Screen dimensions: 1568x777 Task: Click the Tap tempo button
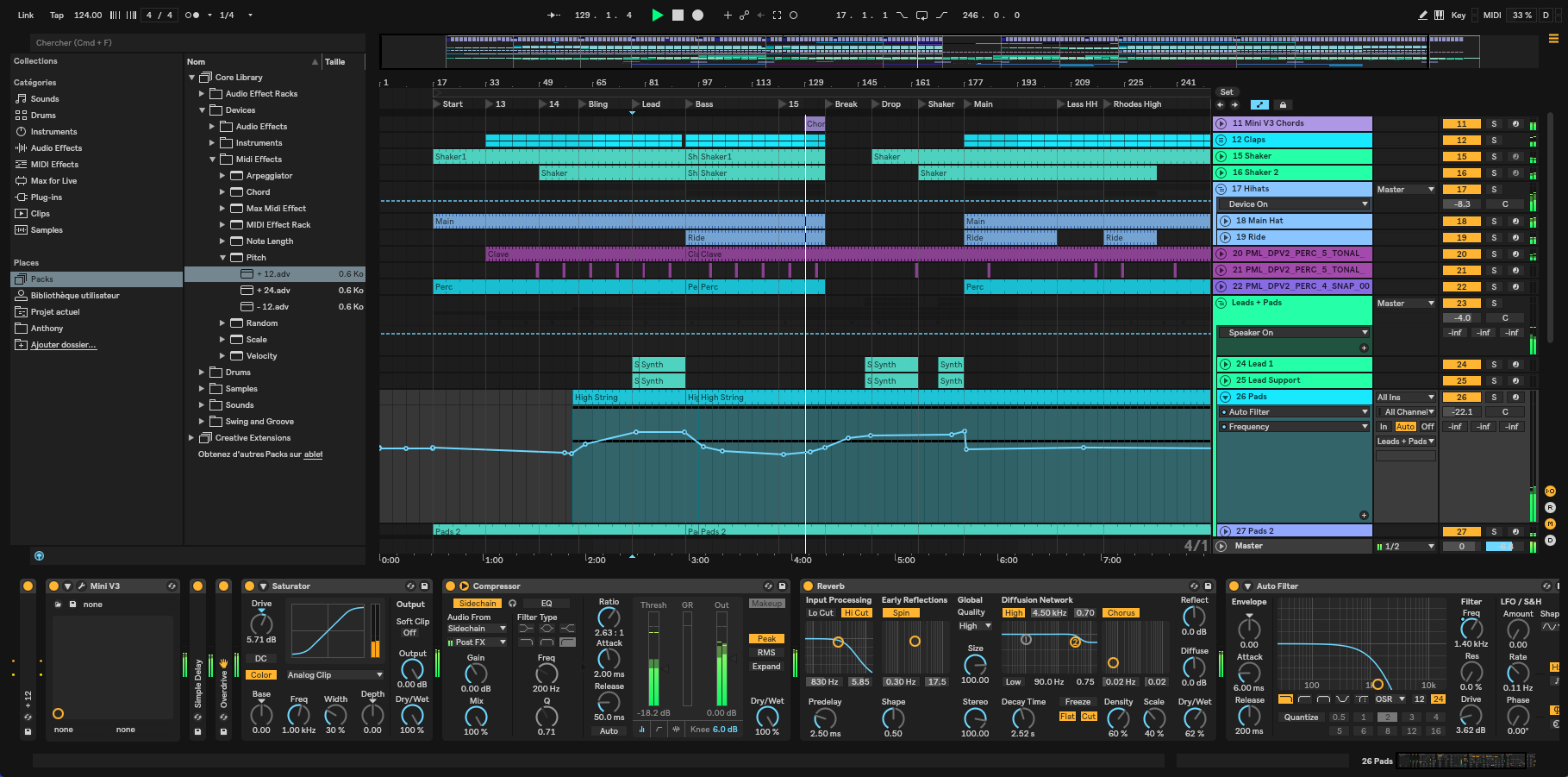click(57, 15)
